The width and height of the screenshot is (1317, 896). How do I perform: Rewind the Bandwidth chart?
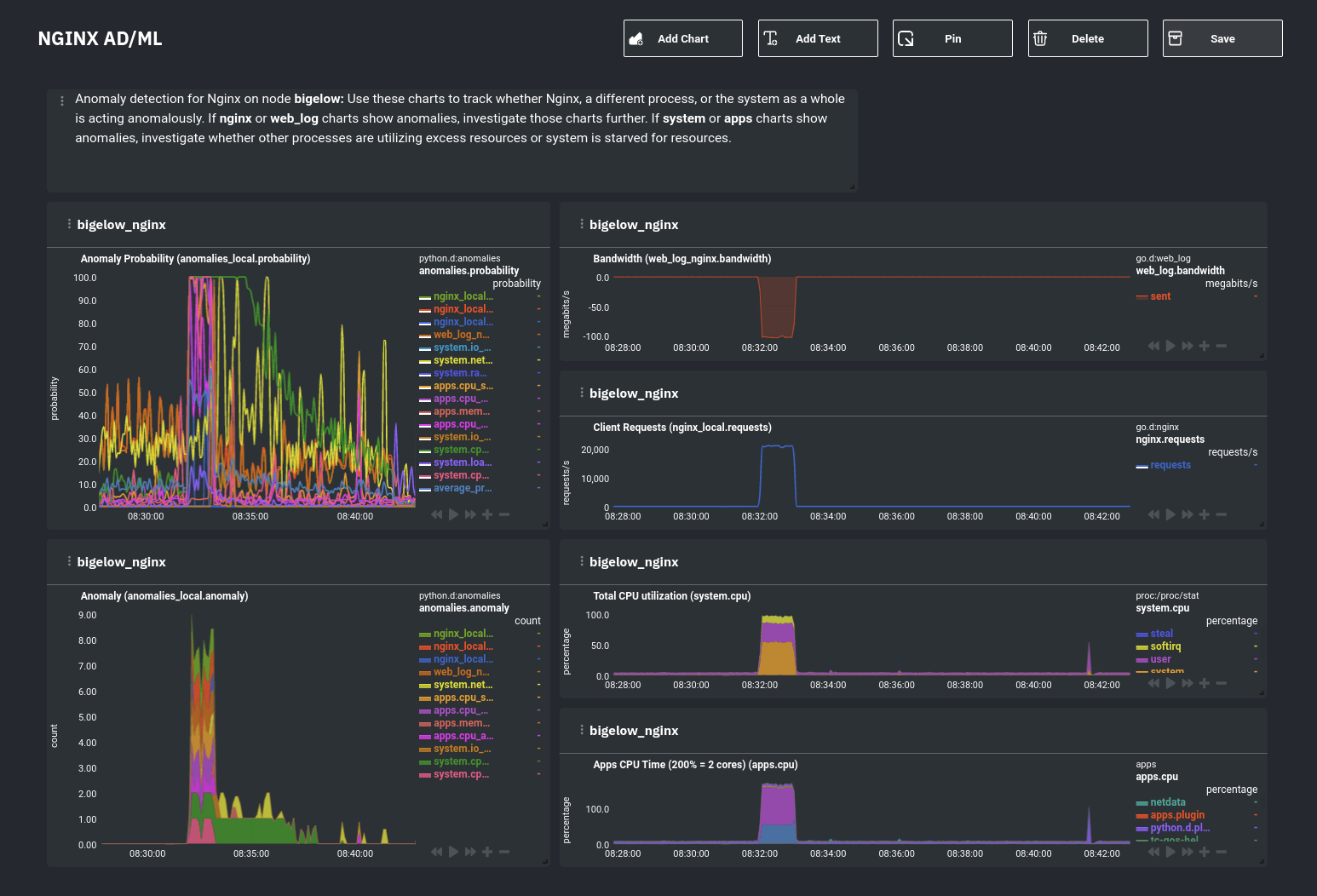click(1153, 346)
